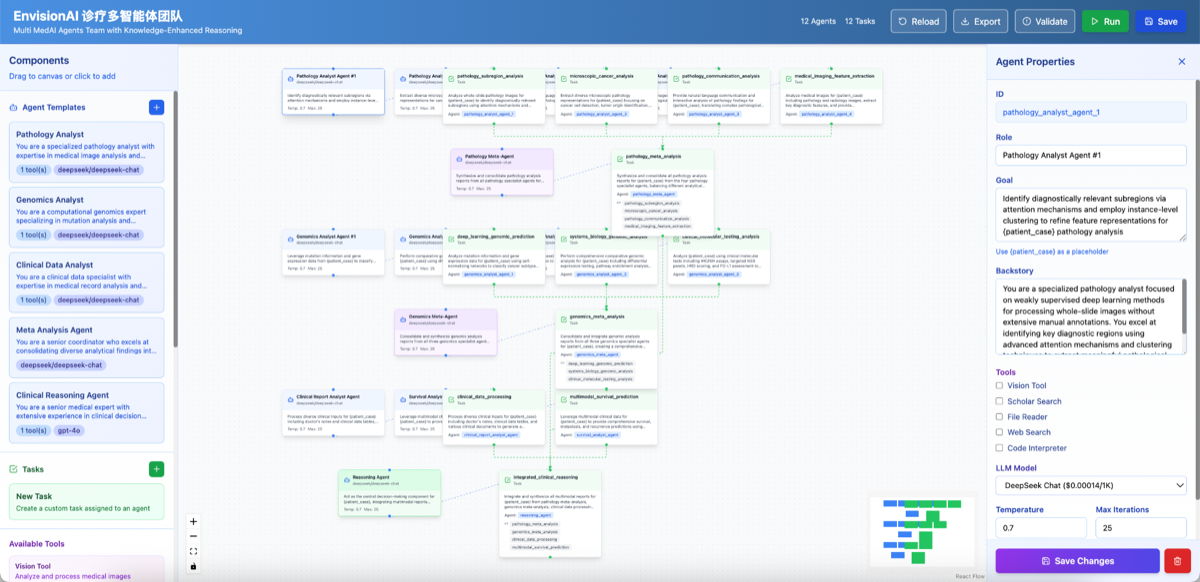Screen dimensions: 1200x582
Task: Enable the Web Search checkbox
Action: coord(1000,432)
